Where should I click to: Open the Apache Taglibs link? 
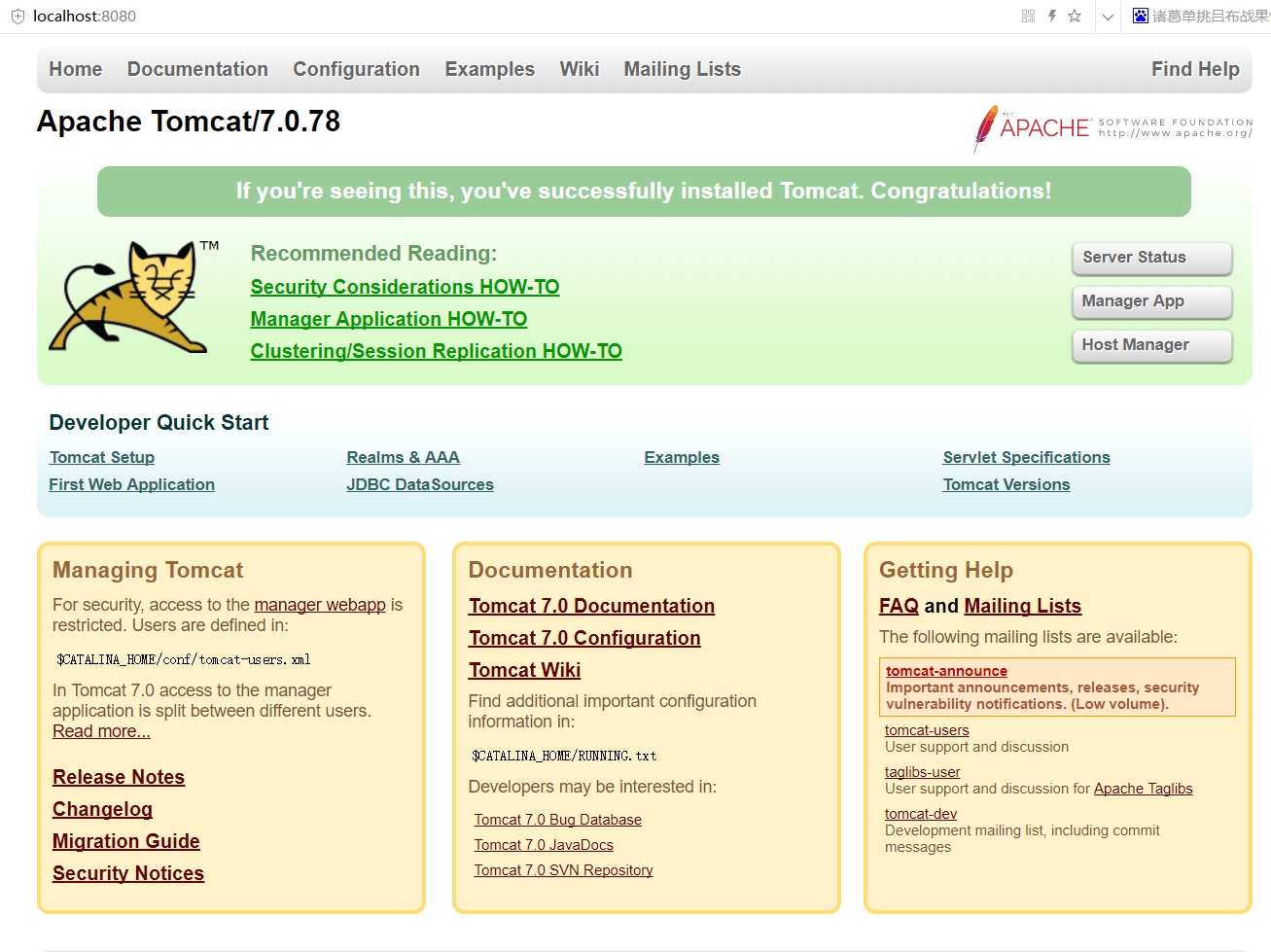pos(1143,789)
